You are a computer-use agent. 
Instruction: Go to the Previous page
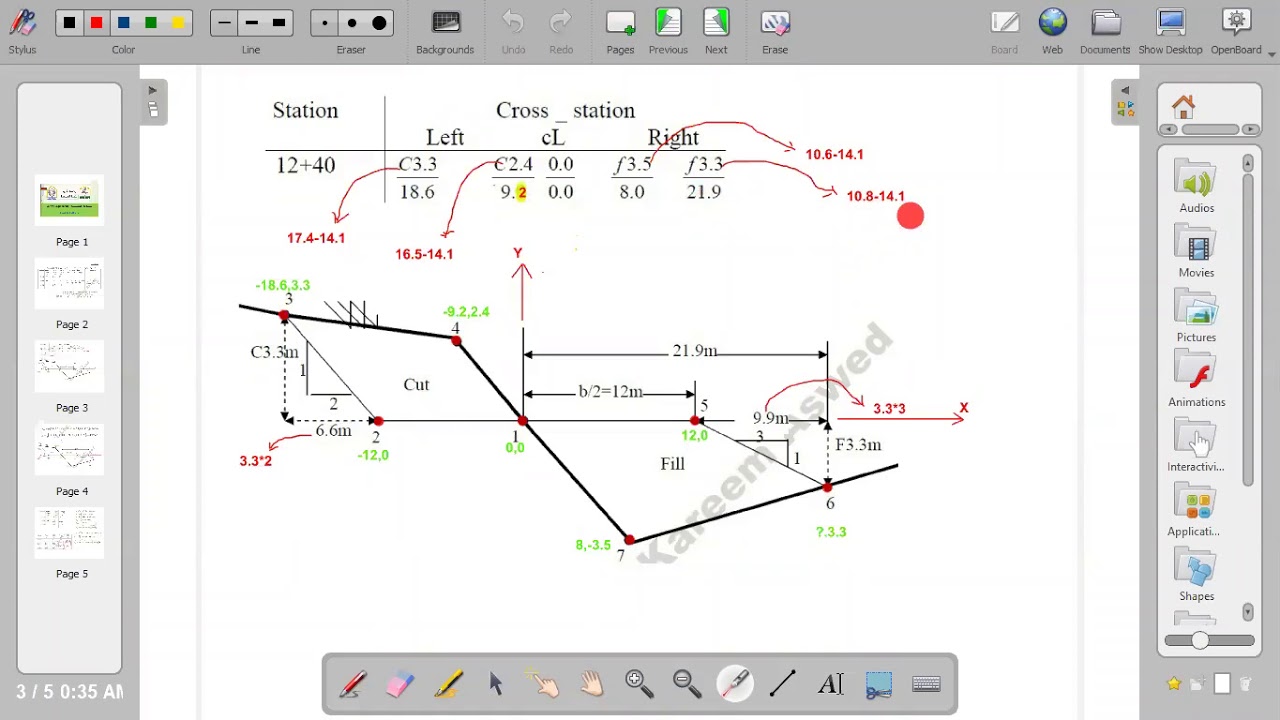point(668,32)
